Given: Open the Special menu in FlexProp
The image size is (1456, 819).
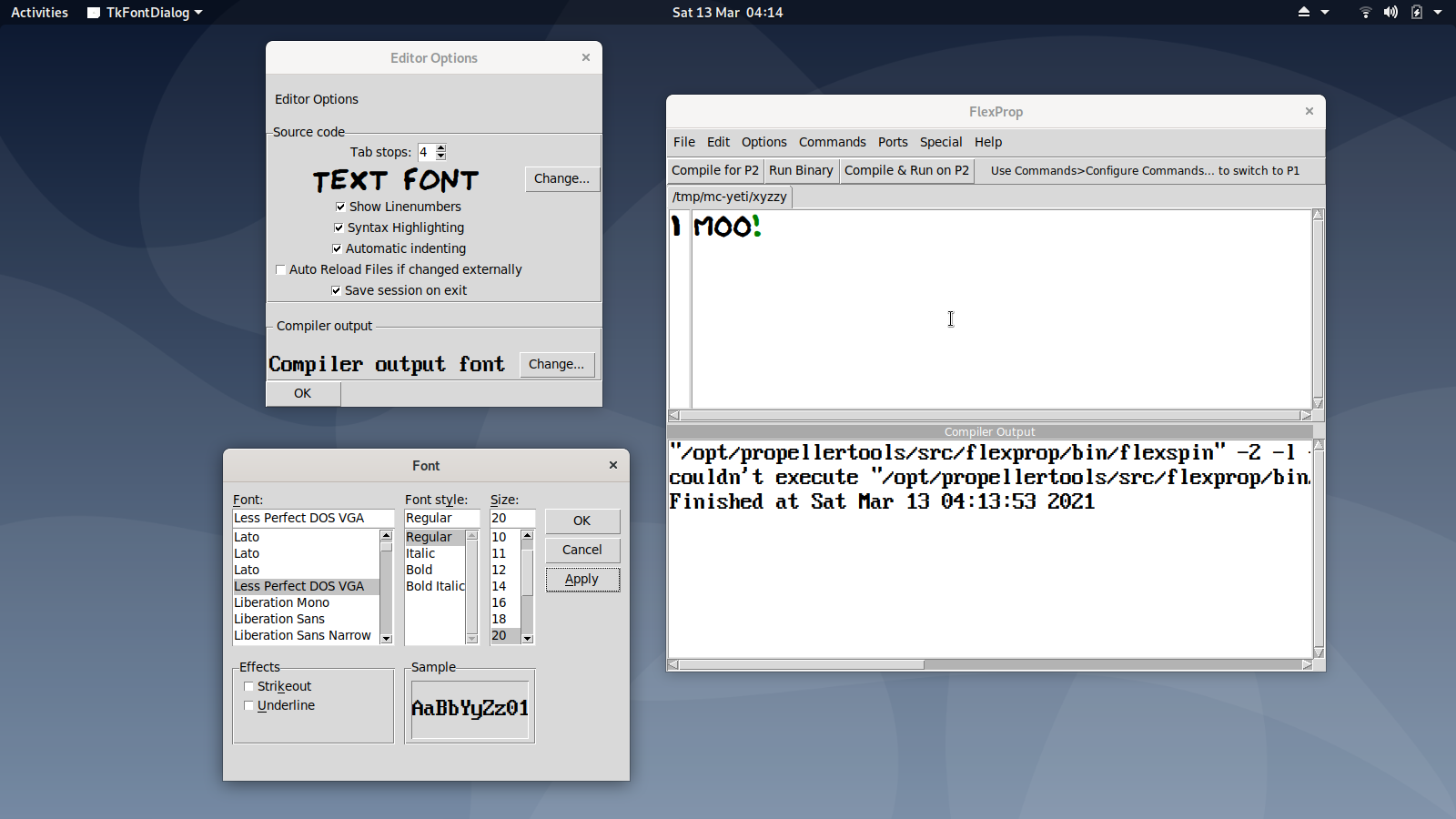Looking at the screenshot, I should pos(940,142).
